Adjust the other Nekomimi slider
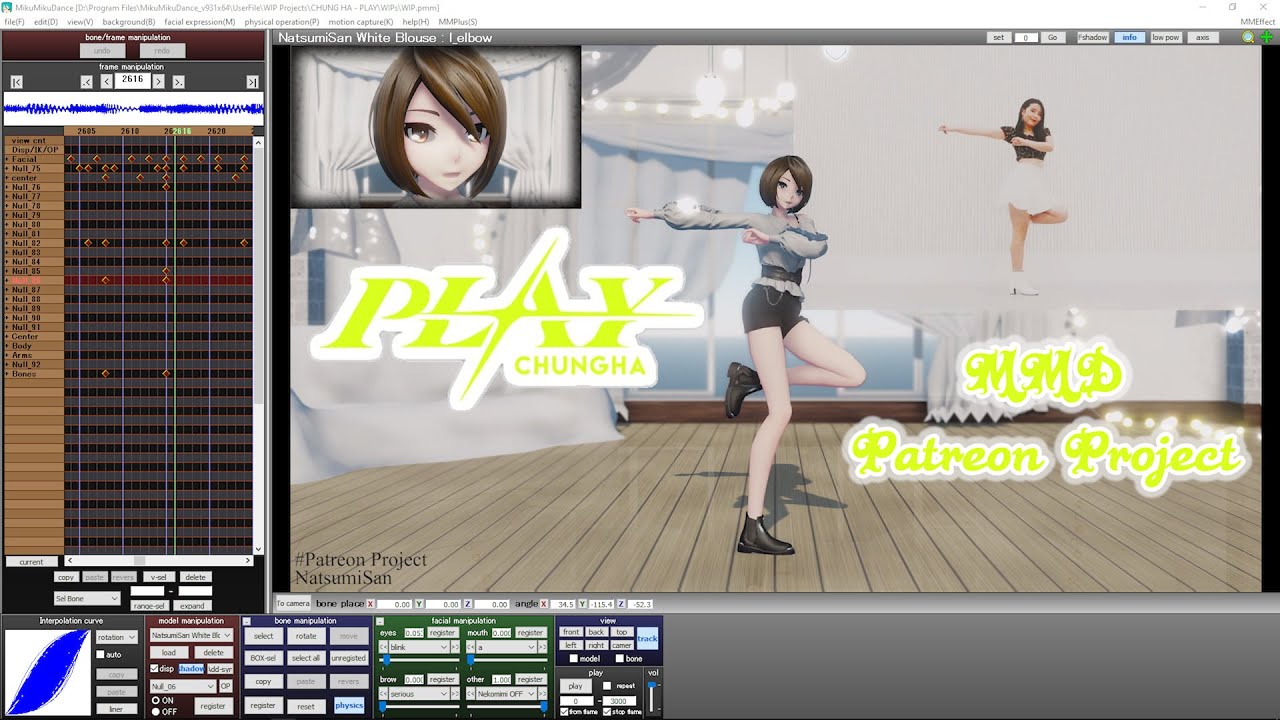The width and height of the screenshot is (1280, 720). coord(506,707)
